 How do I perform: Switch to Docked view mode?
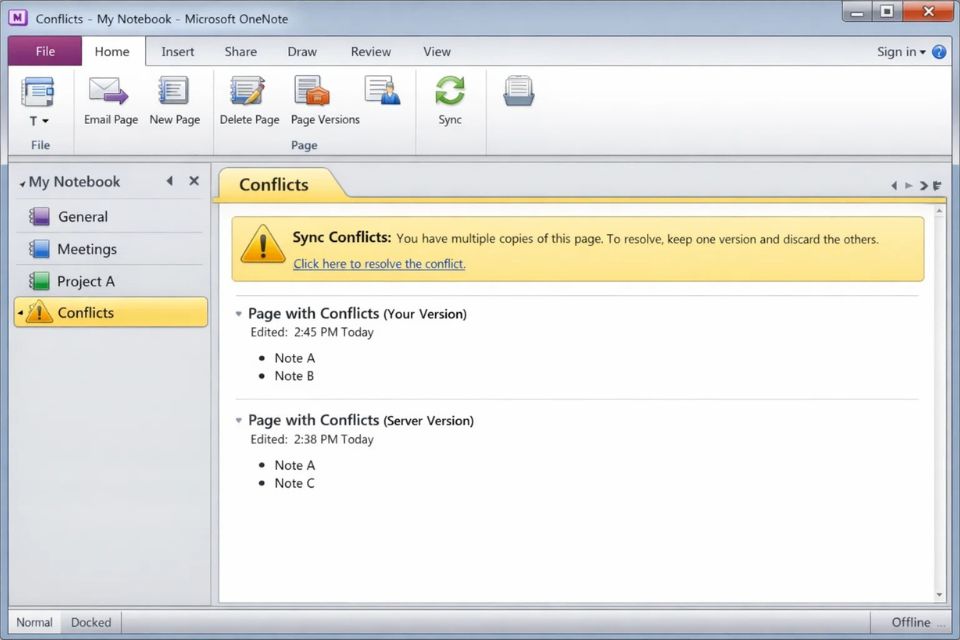(90, 622)
